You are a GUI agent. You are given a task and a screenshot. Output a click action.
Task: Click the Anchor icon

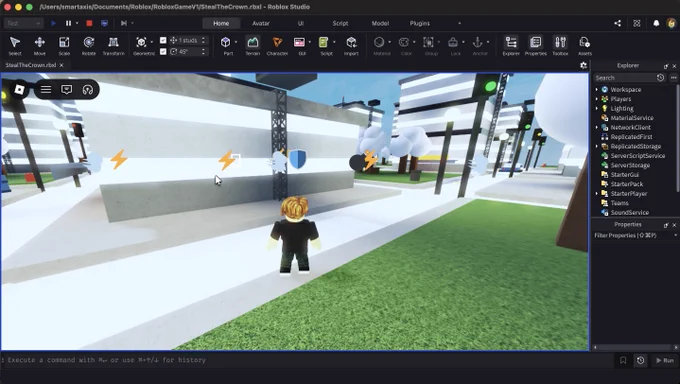click(x=477, y=42)
